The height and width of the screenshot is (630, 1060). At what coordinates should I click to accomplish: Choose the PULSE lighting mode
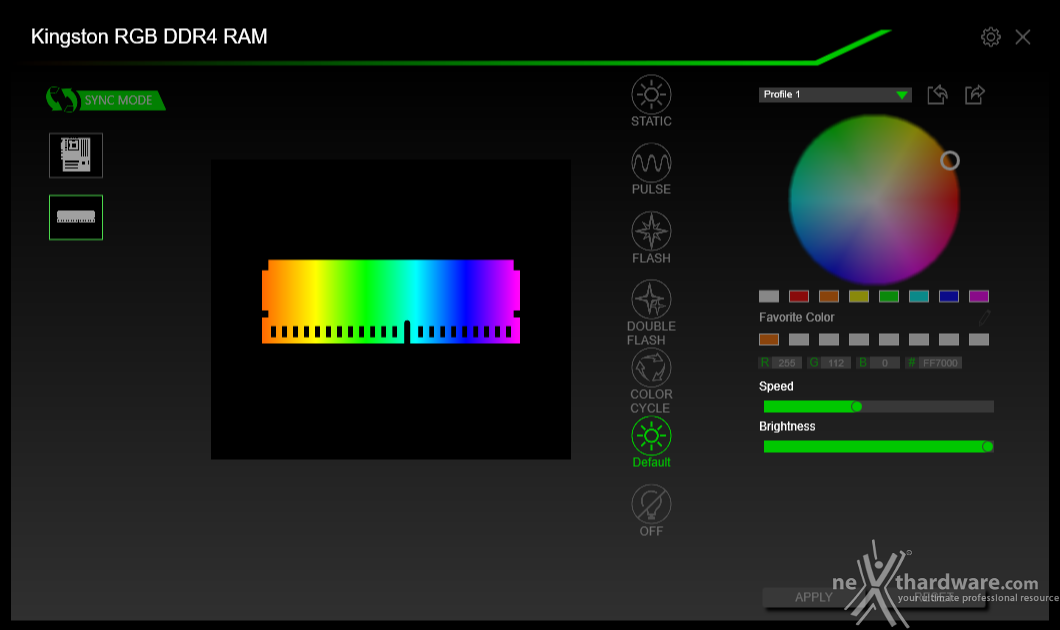651,169
